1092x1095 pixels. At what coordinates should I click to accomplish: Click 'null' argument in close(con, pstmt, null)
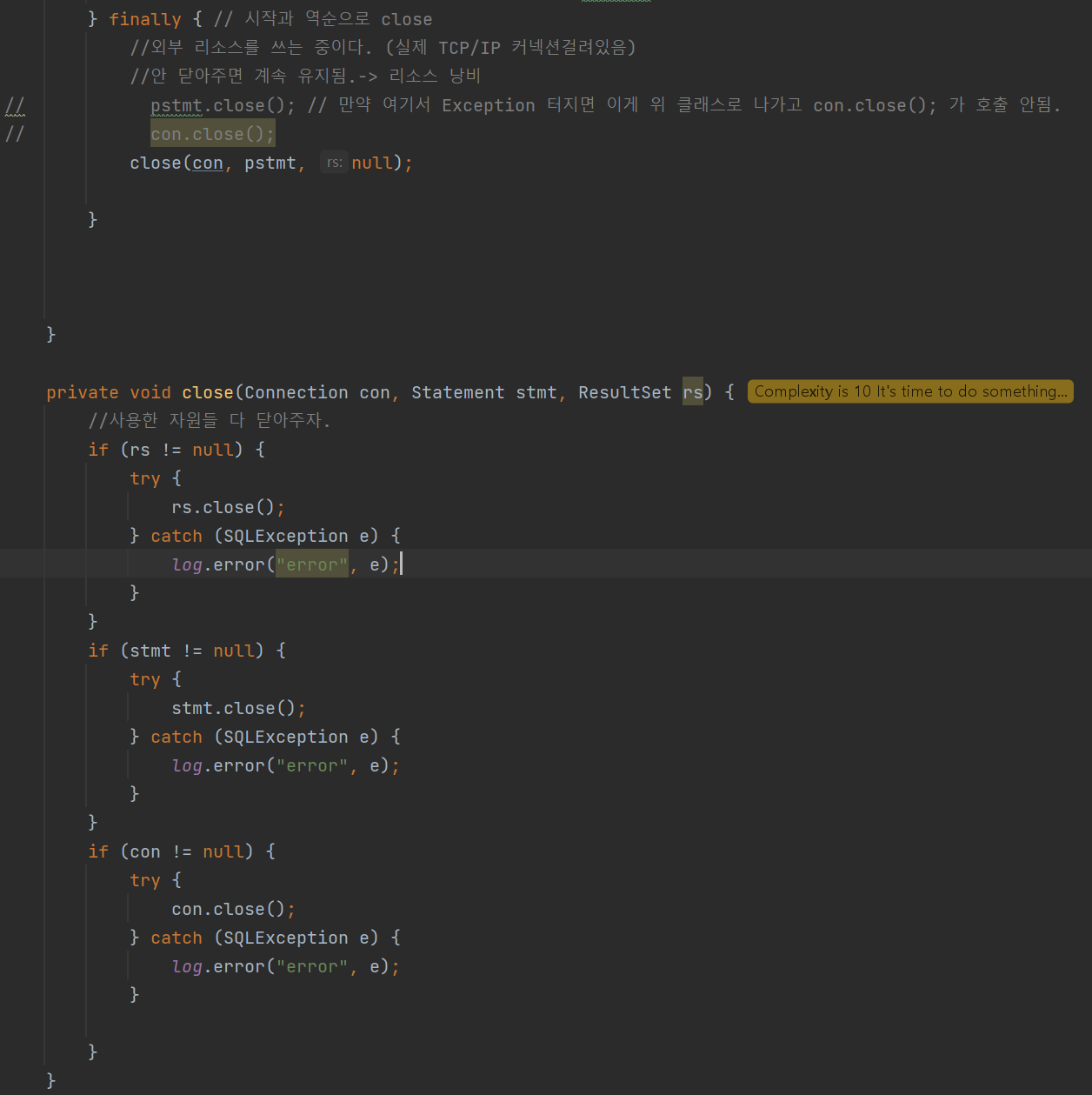tap(372, 163)
